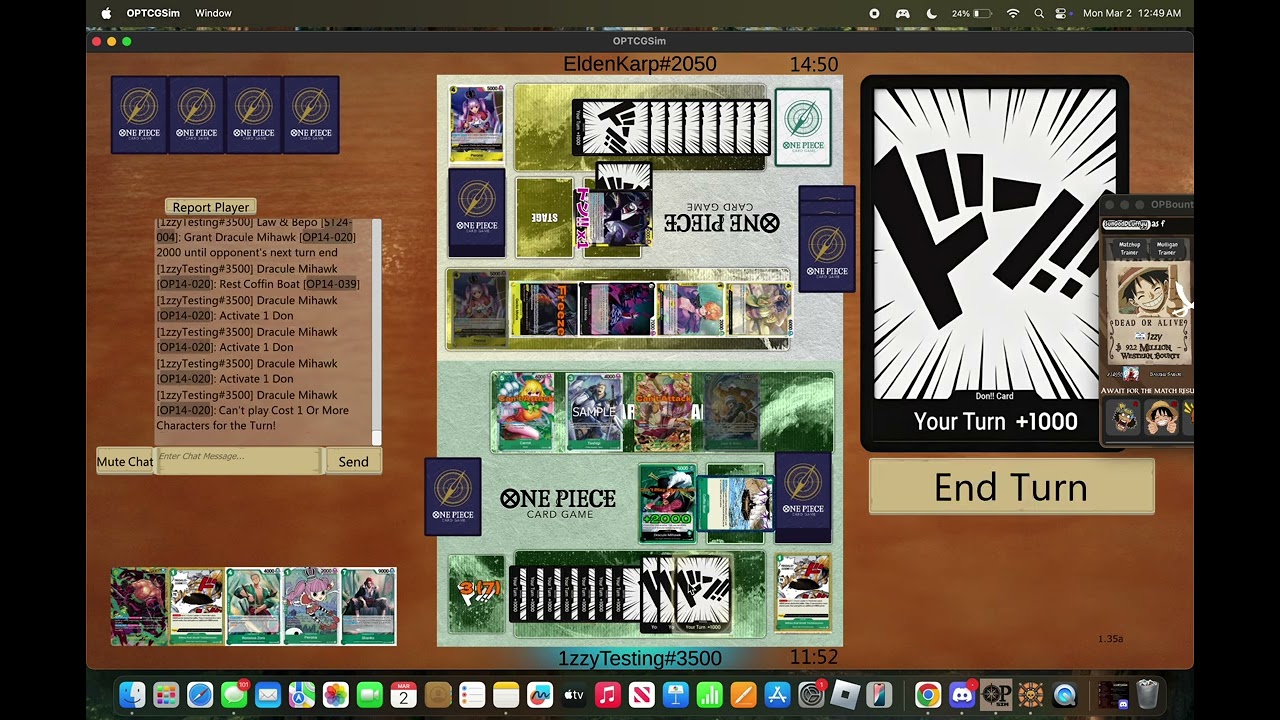This screenshot has width=1280, height=720.
Task: Click the 3 (7) Don counter
Action: coord(477,594)
